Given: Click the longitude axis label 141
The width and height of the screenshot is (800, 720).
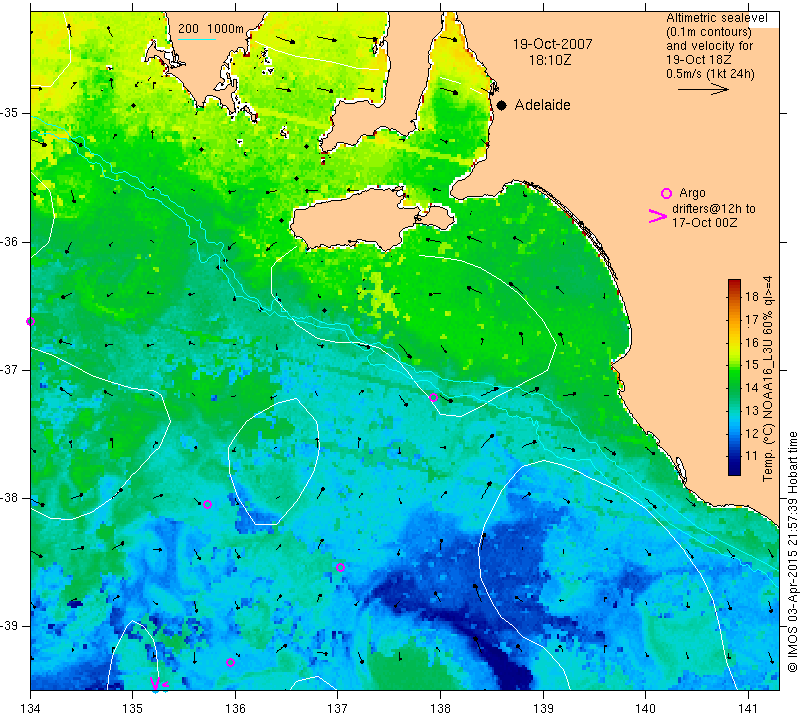Looking at the screenshot, I should point(748,709).
